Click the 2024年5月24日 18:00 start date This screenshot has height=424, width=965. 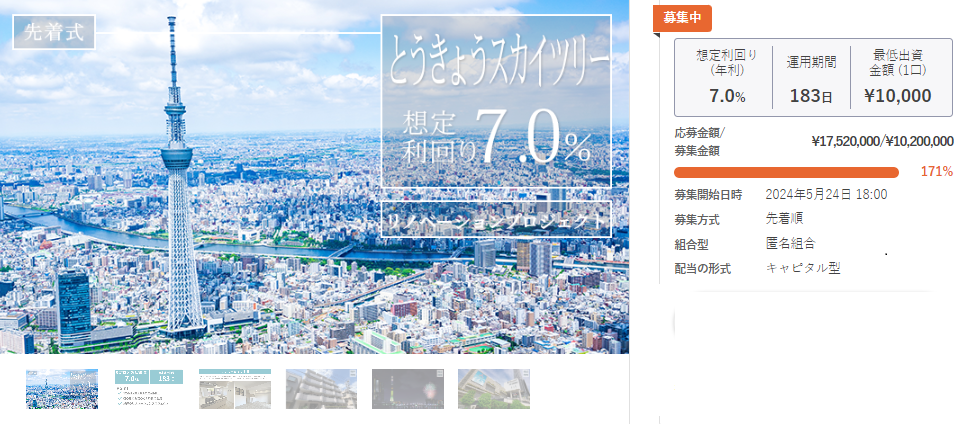click(827, 194)
